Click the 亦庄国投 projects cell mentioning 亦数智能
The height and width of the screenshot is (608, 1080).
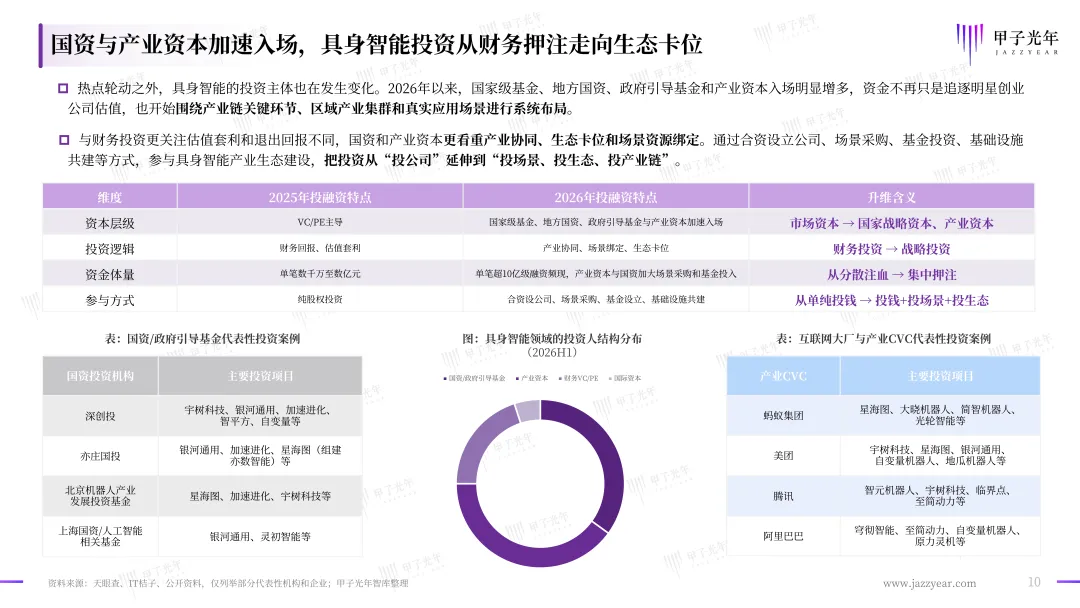pos(260,455)
